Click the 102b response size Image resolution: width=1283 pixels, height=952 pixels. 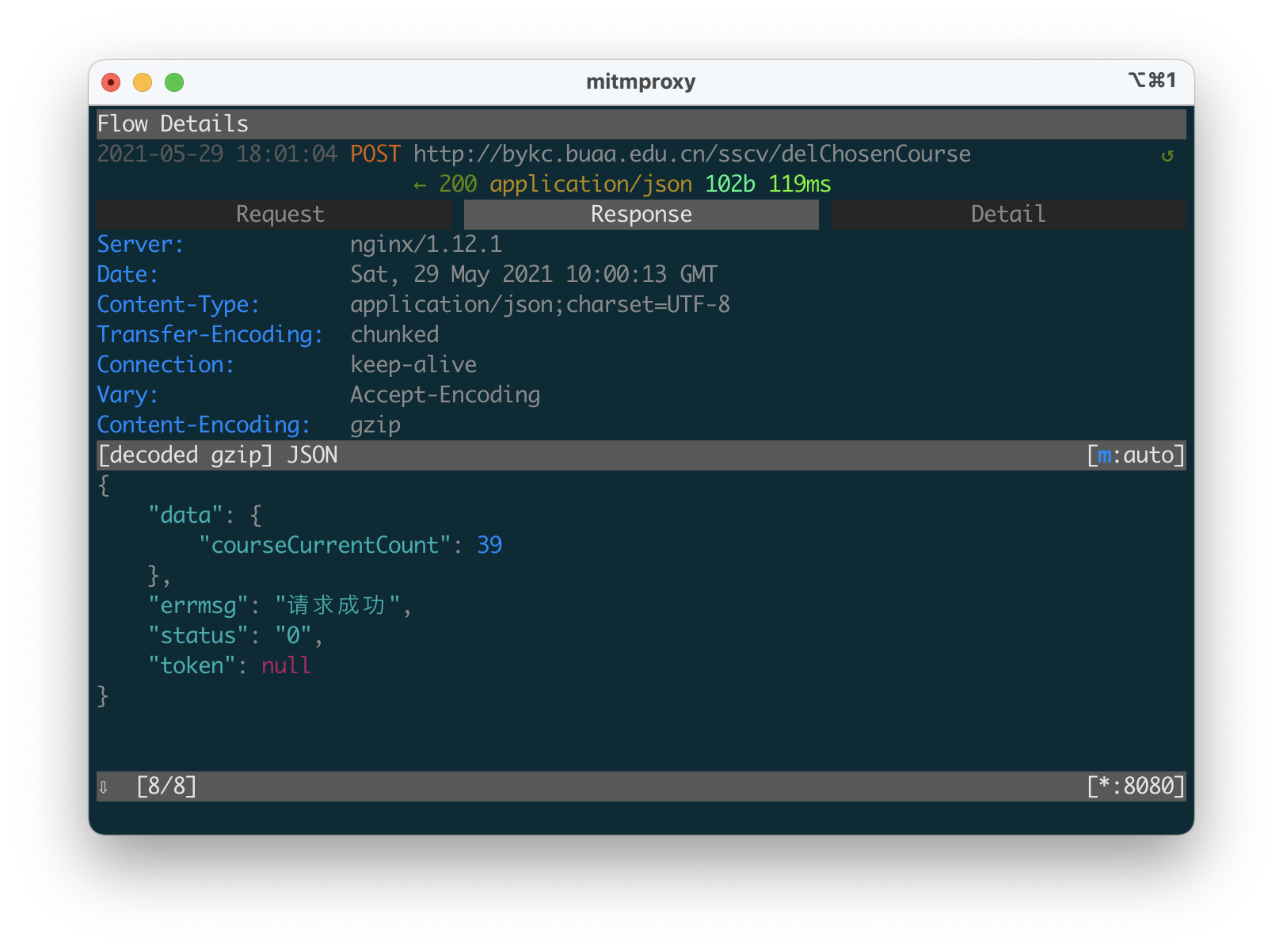[729, 185]
